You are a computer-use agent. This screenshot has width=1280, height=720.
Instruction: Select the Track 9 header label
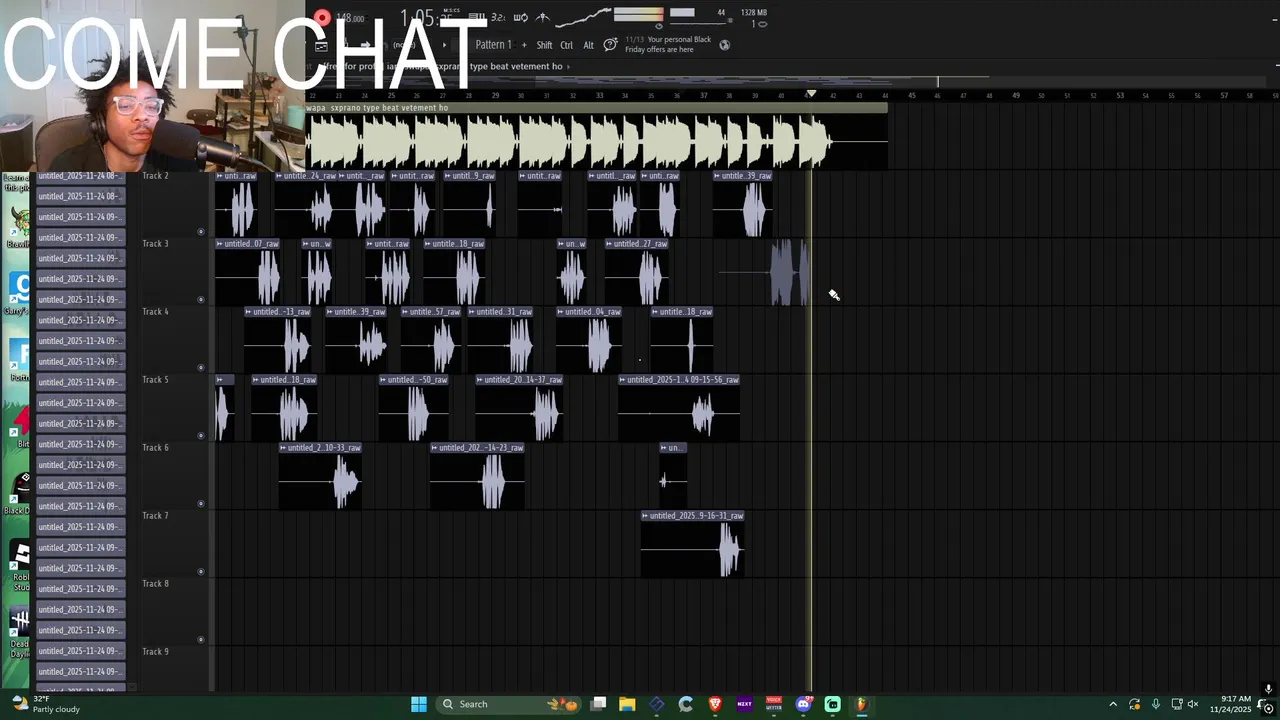(155, 652)
